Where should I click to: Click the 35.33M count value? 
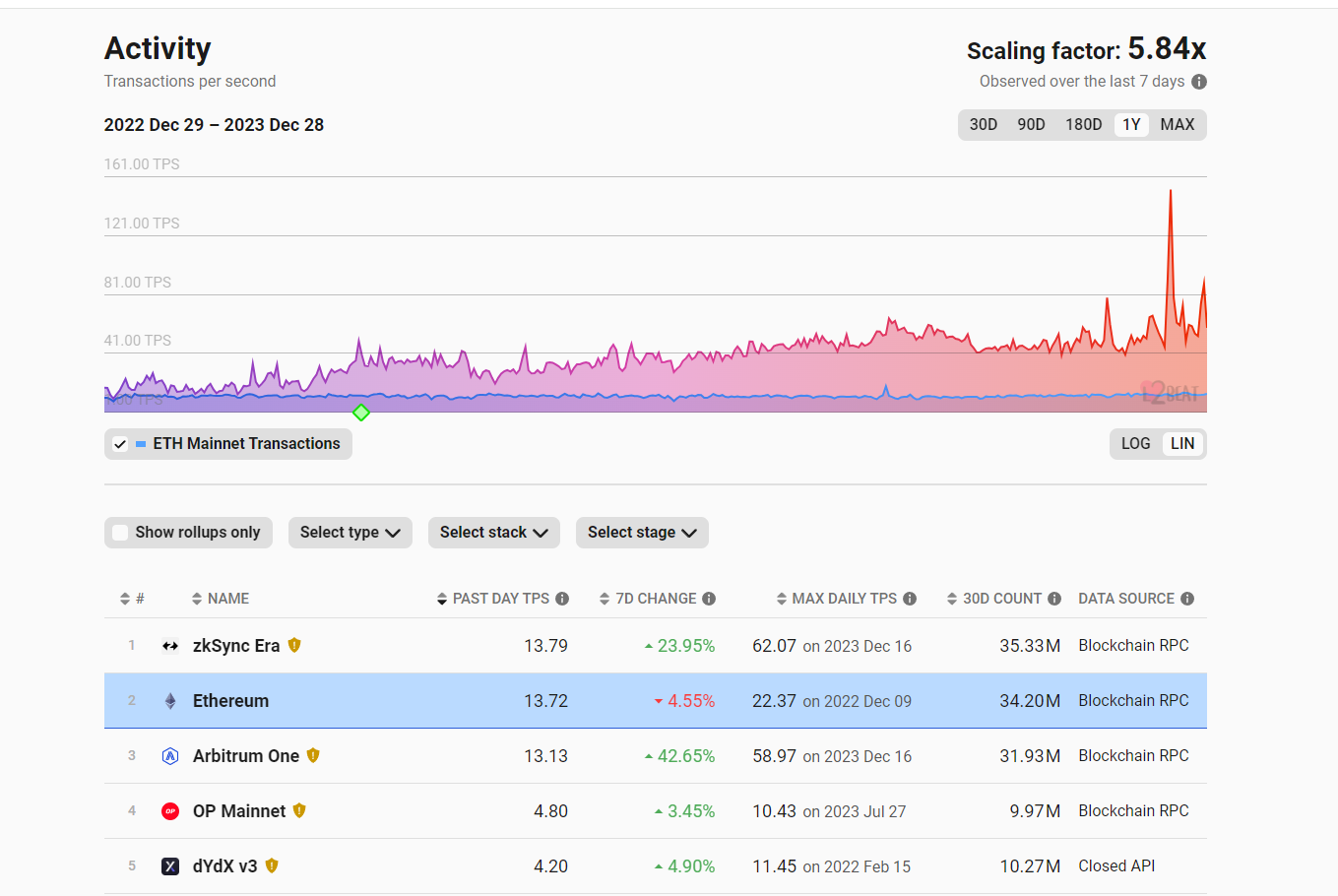coord(1030,646)
